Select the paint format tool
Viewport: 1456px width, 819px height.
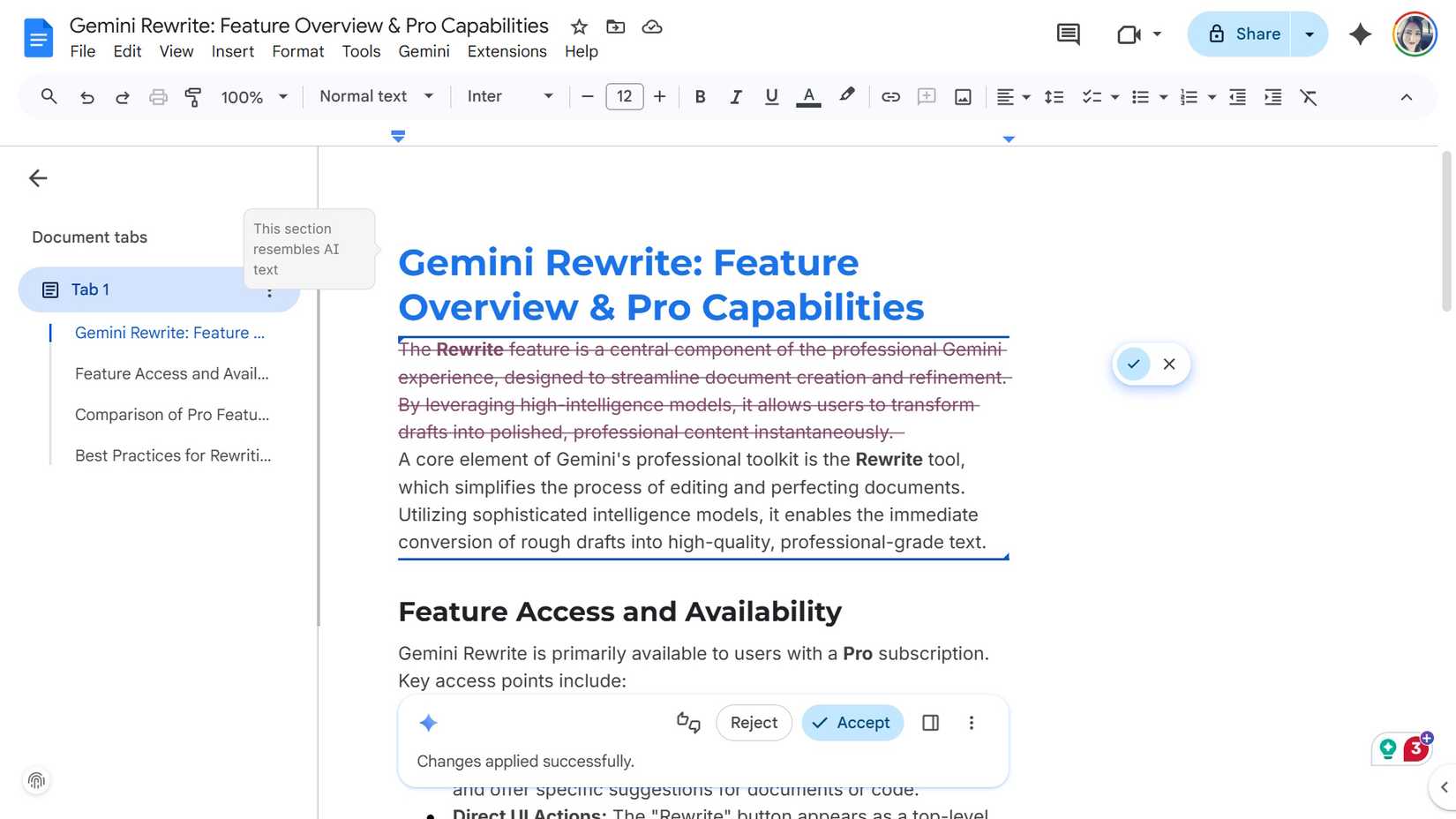coord(192,97)
